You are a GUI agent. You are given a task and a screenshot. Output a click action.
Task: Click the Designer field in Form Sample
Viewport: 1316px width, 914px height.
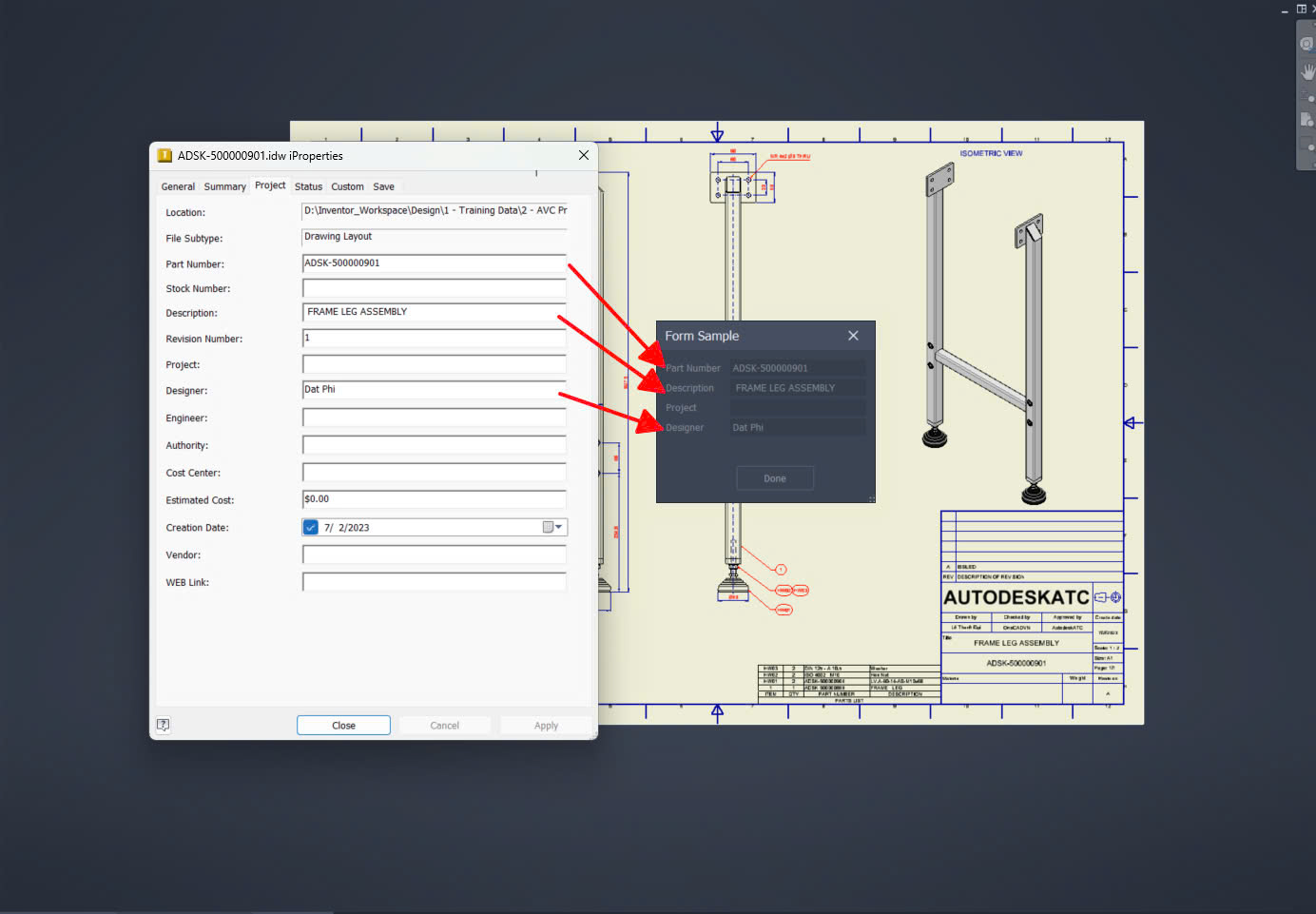798,428
